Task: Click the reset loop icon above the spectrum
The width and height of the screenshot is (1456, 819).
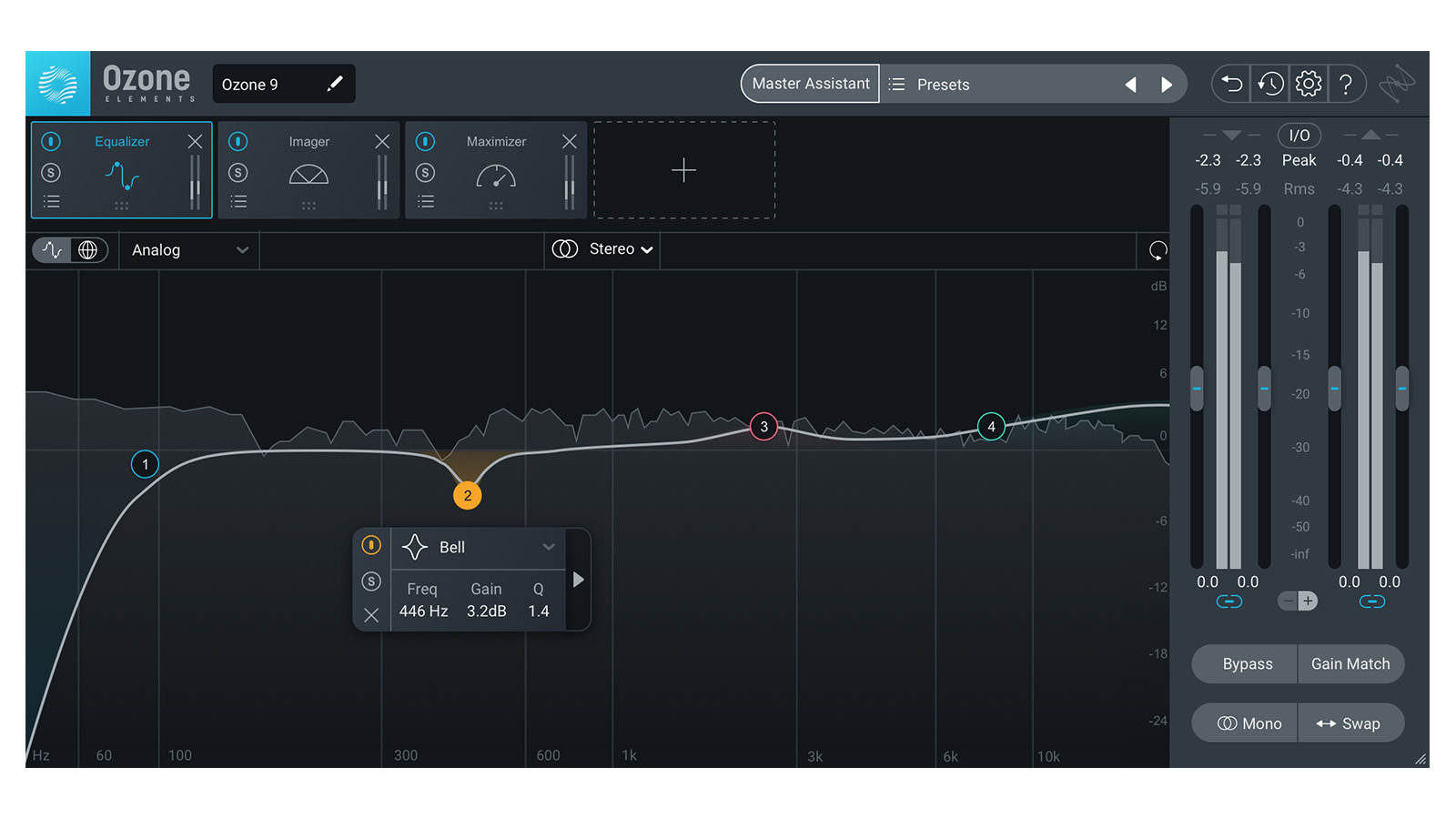Action: pos(1158,250)
